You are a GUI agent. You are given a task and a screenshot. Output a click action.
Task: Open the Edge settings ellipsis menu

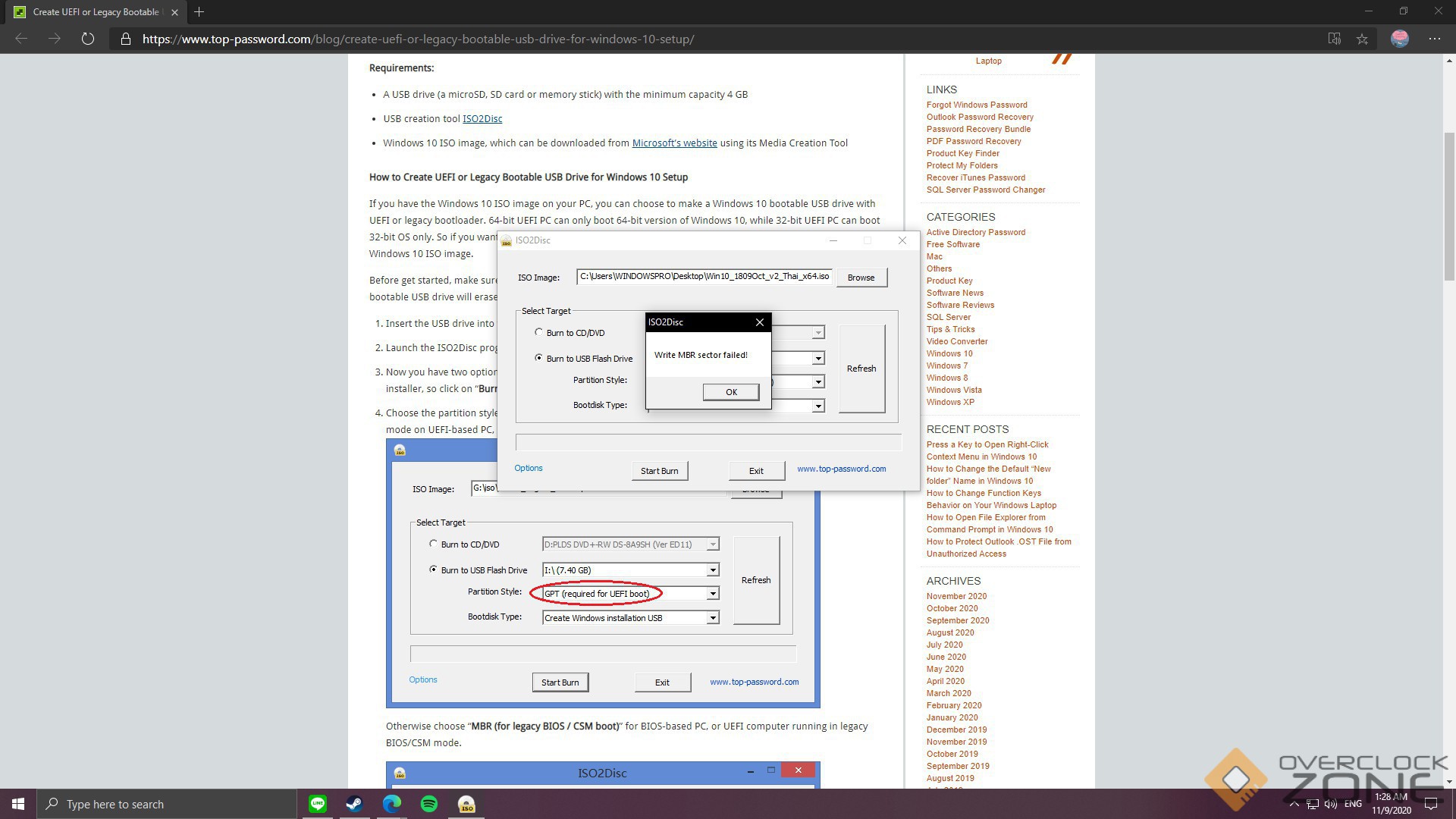pyautogui.click(x=1434, y=39)
